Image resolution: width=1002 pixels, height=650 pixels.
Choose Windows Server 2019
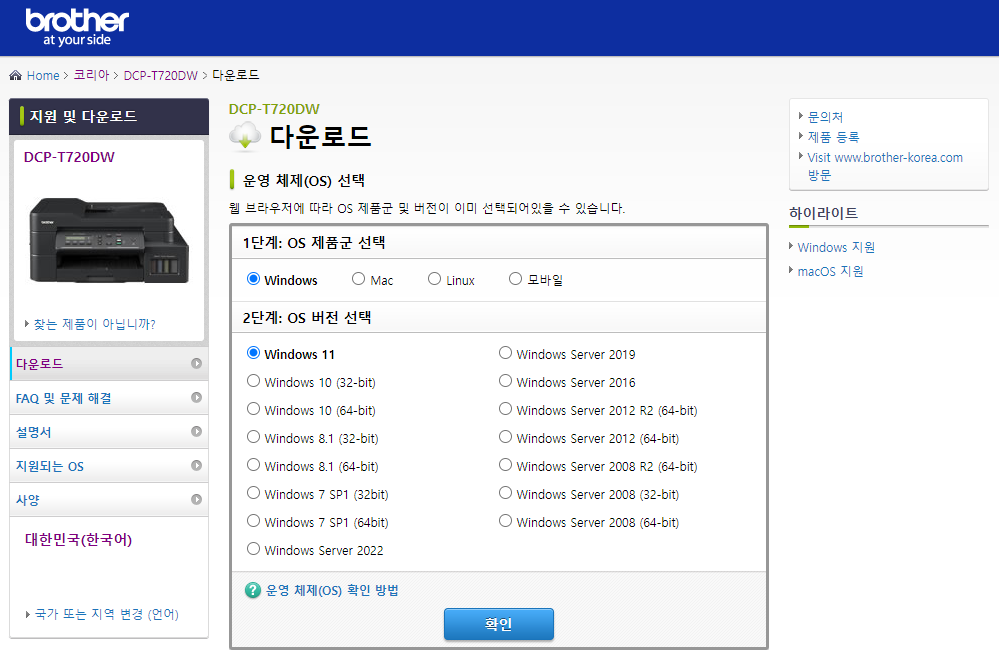pyautogui.click(x=506, y=352)
